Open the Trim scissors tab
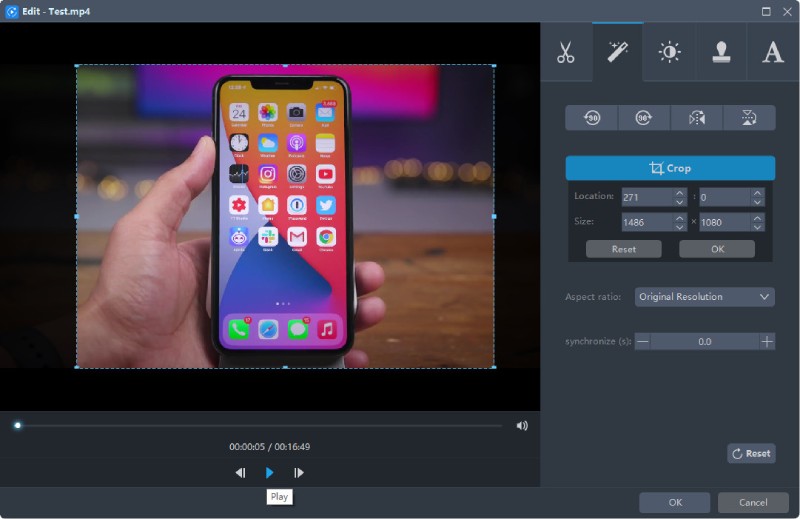This screenshot has height=519, width=800. point(566,52)
